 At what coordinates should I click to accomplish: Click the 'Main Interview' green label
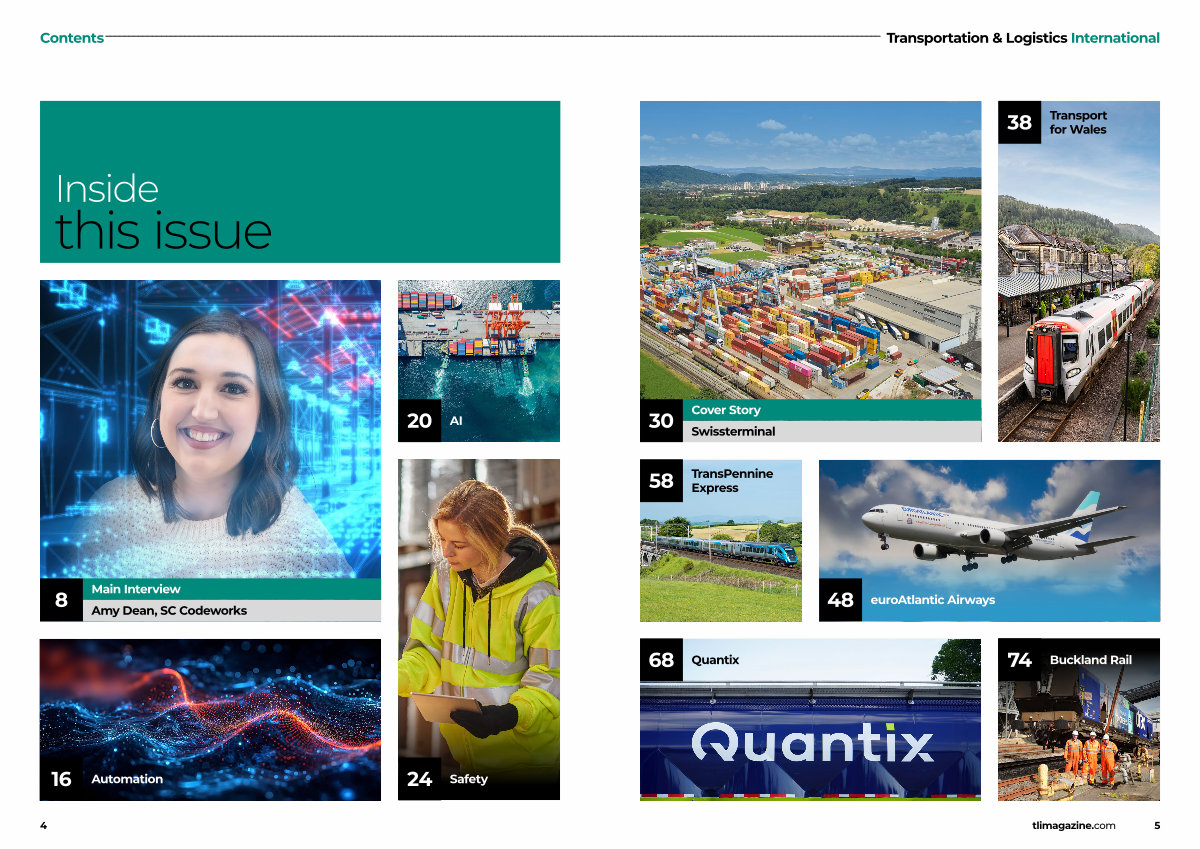[231, 589]
